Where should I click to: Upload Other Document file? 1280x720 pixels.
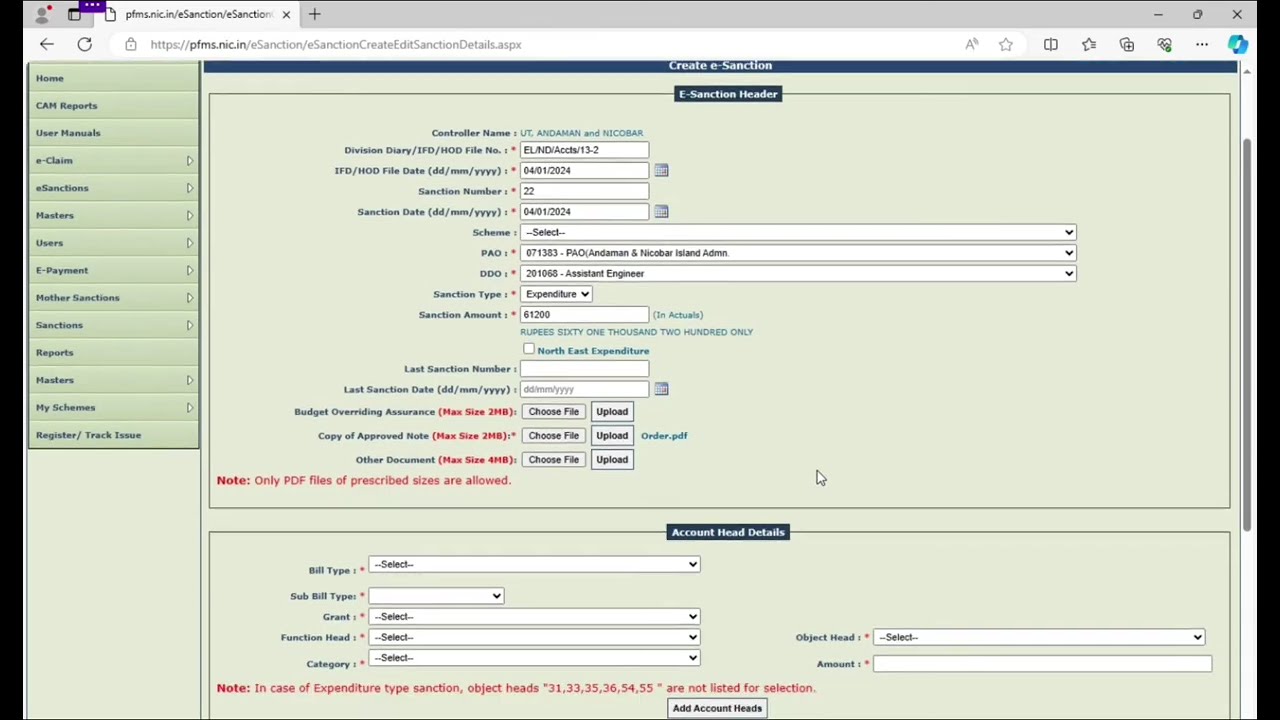(x=612, y=460)
